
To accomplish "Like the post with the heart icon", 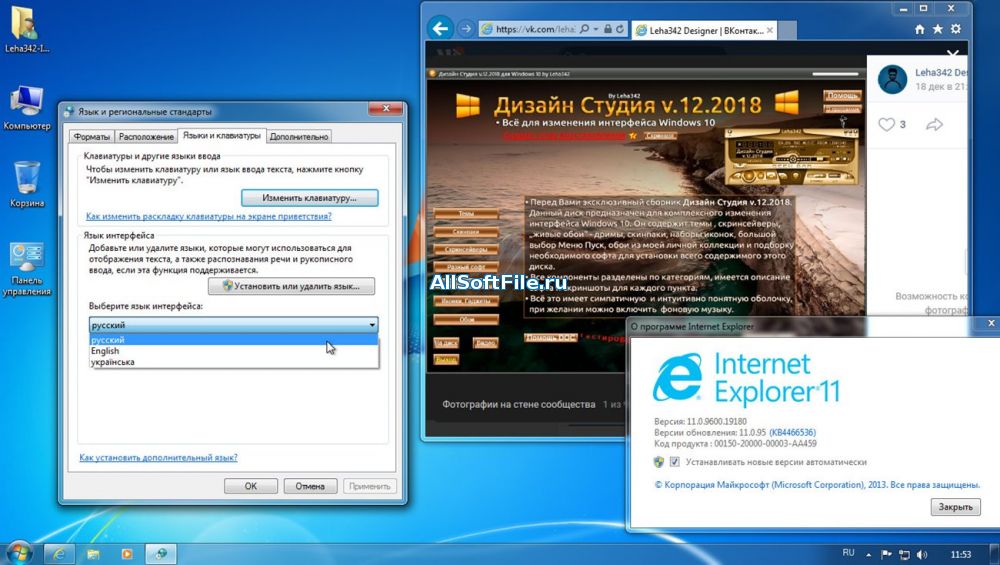I will pyautogui.click(x=886, y=124).
